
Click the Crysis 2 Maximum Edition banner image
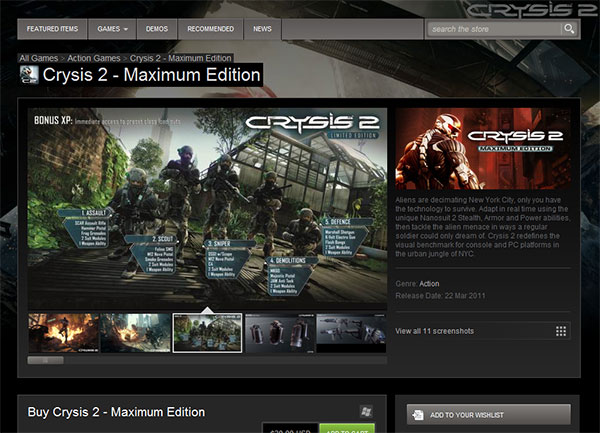coord(483,148)
